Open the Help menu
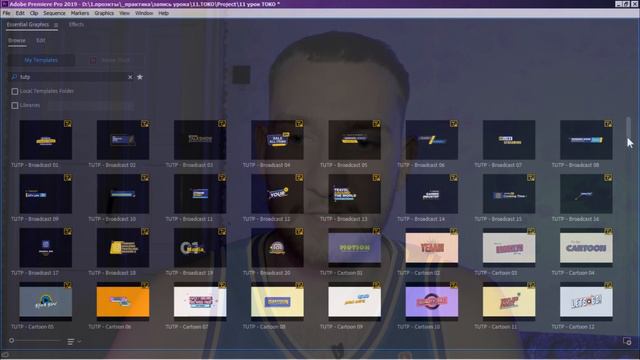640x360 pixels. point(163,13)
